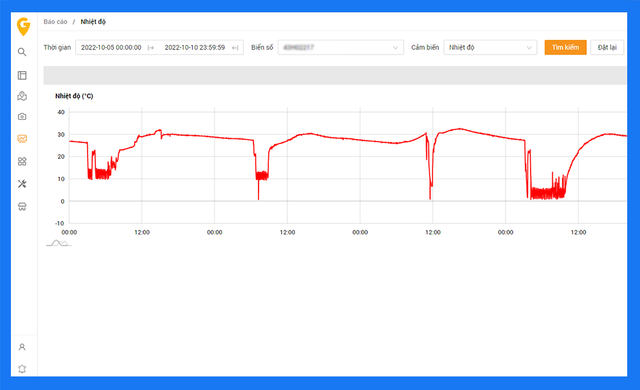Click the Biển số label
The image size is (640, 390).
pyautogui.click(x=262, y=47)
